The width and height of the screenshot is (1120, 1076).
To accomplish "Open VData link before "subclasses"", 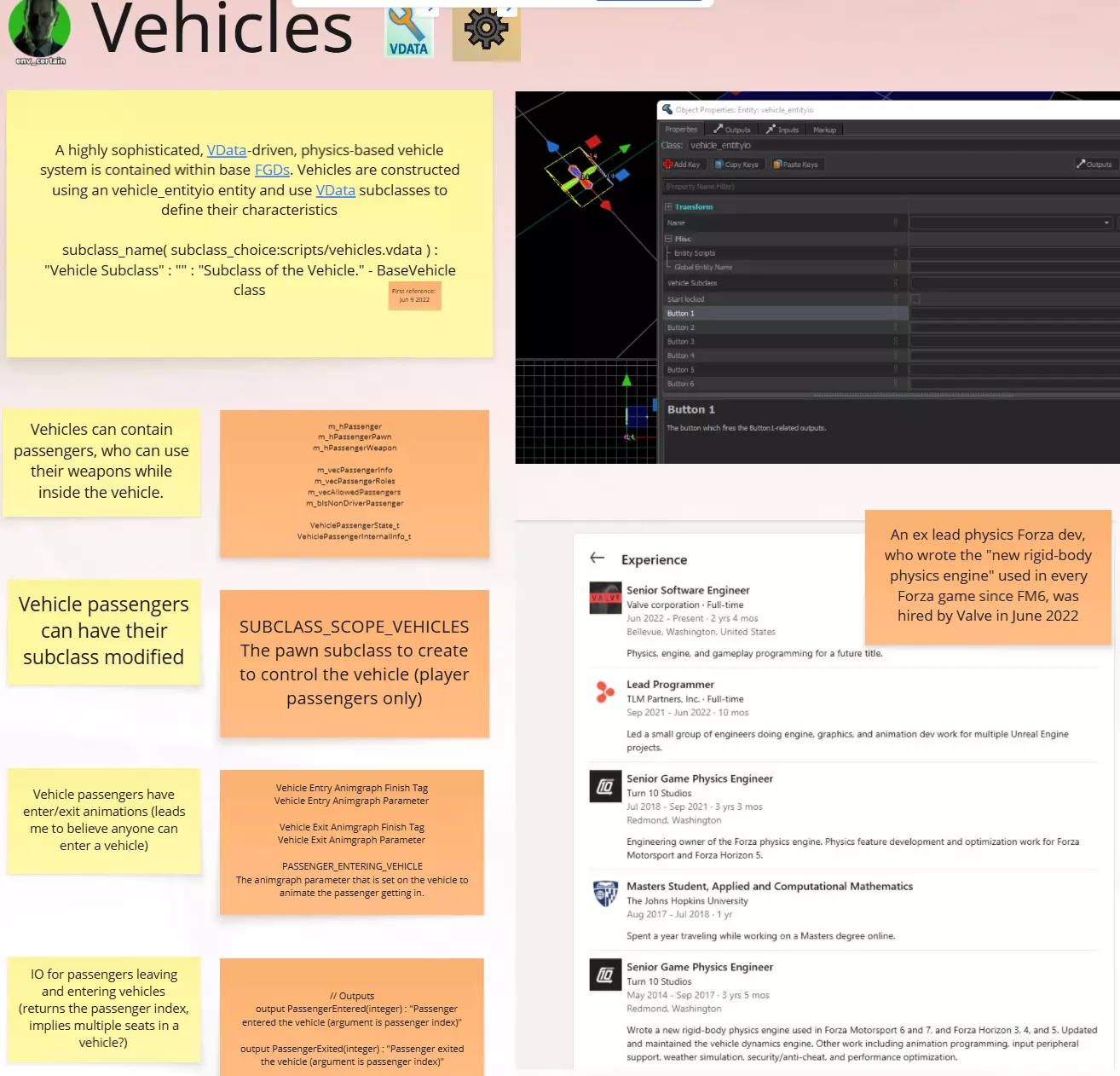I will pyautogui.click(x=336, y=190).
